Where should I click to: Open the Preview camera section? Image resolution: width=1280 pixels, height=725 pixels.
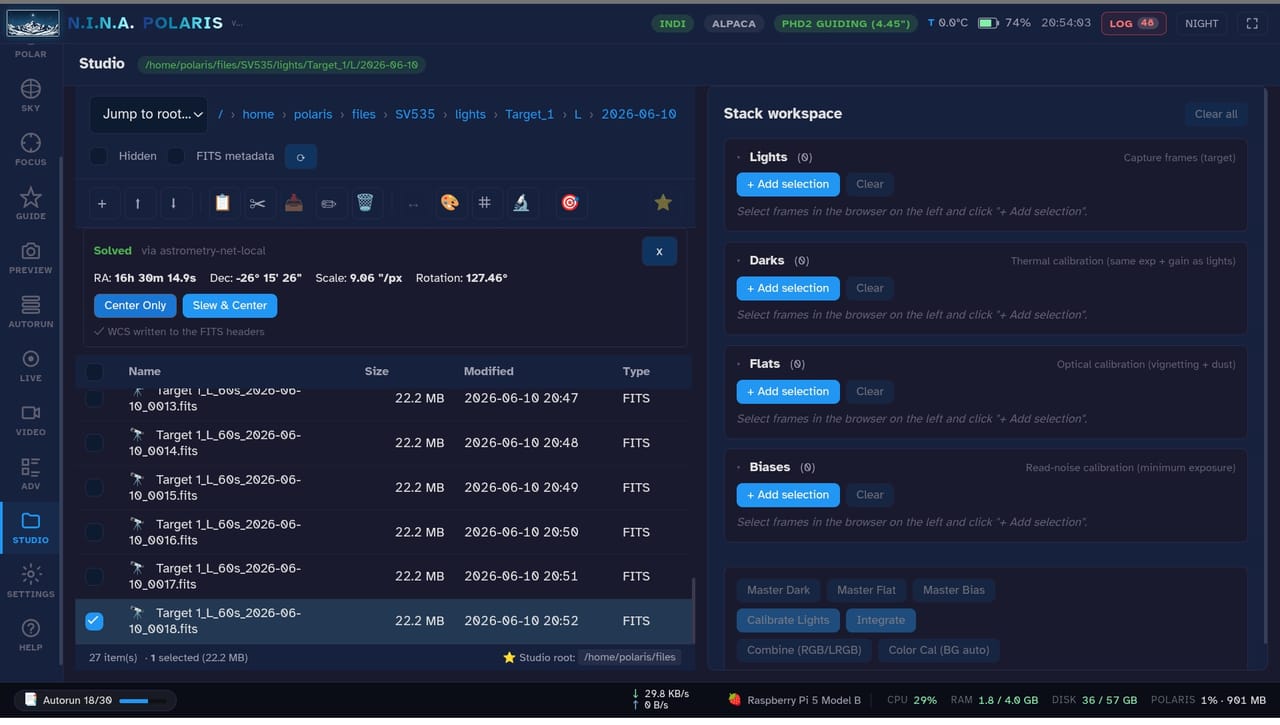tap(31, 257)
